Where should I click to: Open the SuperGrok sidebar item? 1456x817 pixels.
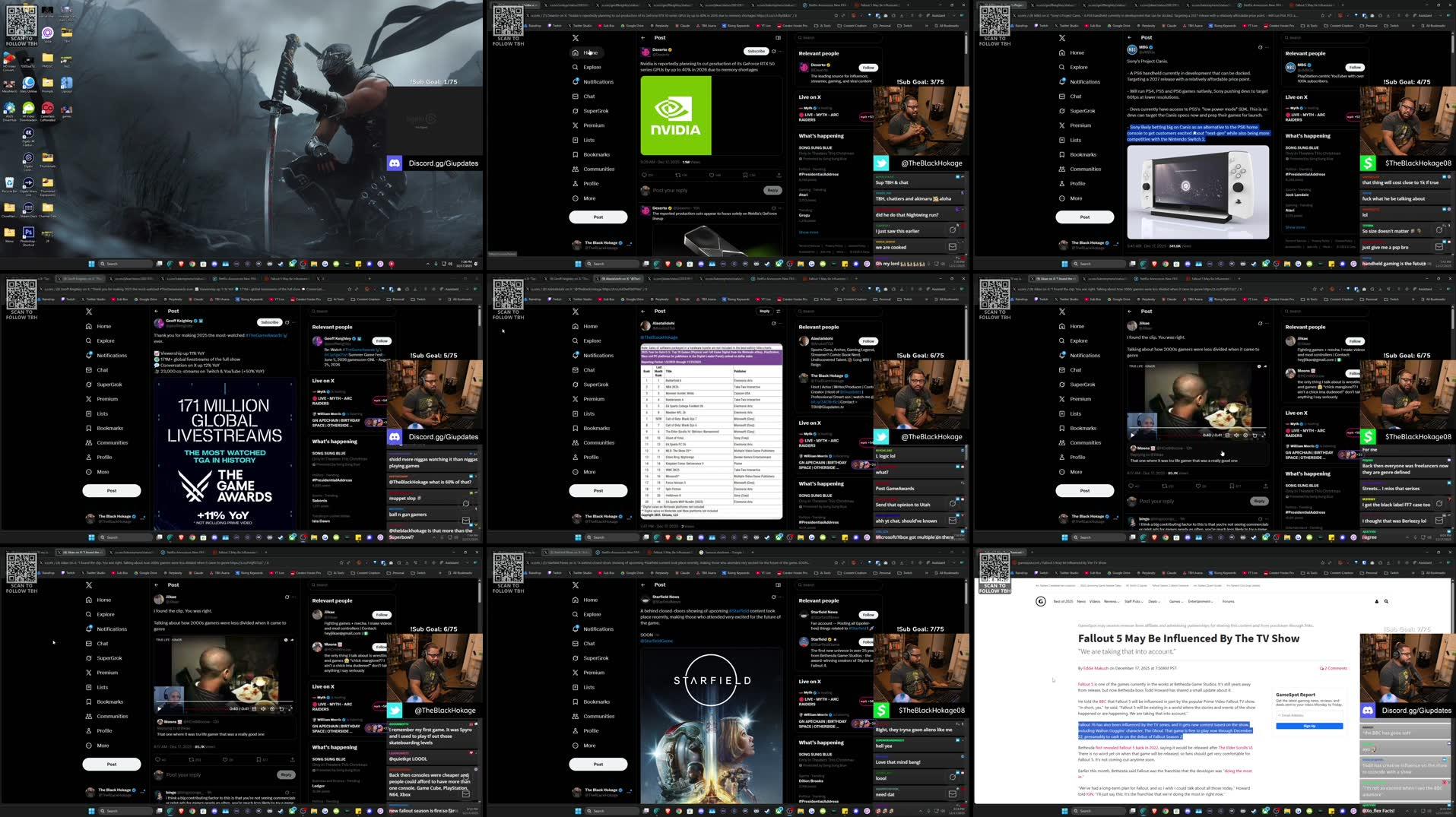(595, 110)
